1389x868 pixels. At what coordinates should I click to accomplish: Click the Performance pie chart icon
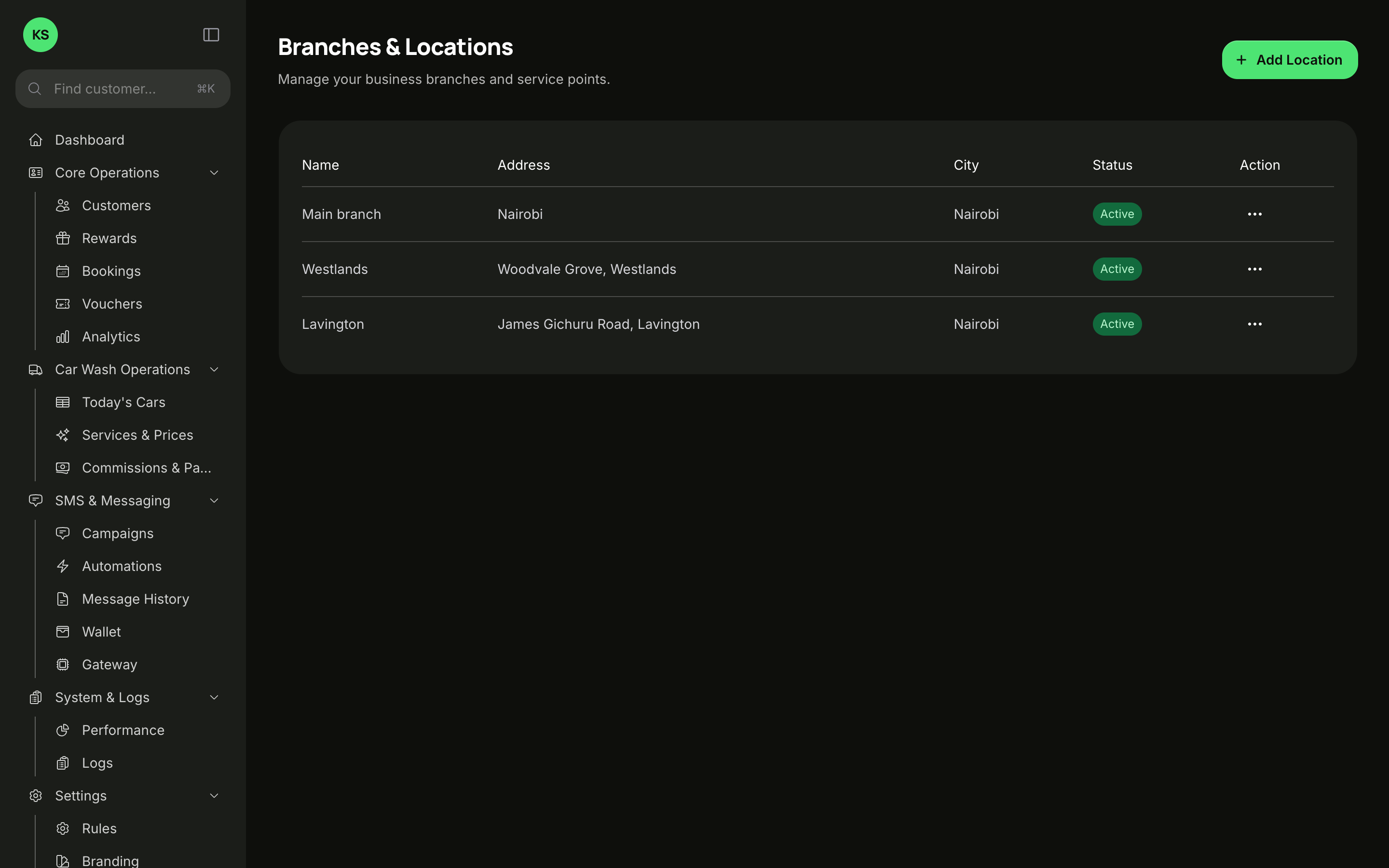(x=63, y=730)
